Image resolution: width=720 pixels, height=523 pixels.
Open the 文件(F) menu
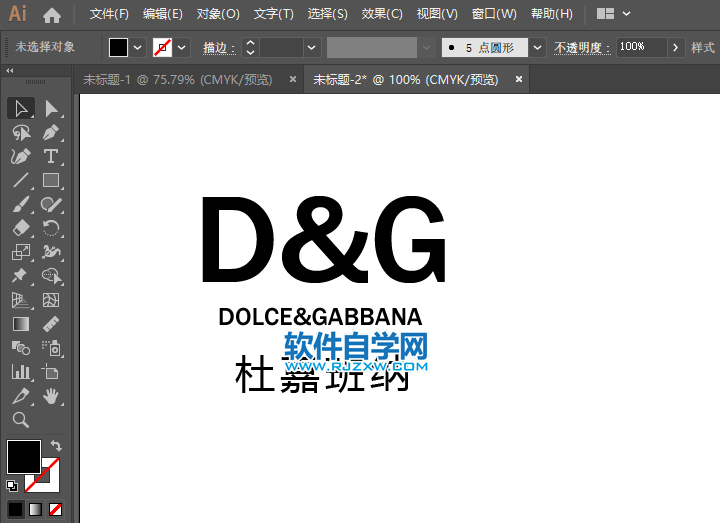tap(109, 14)
